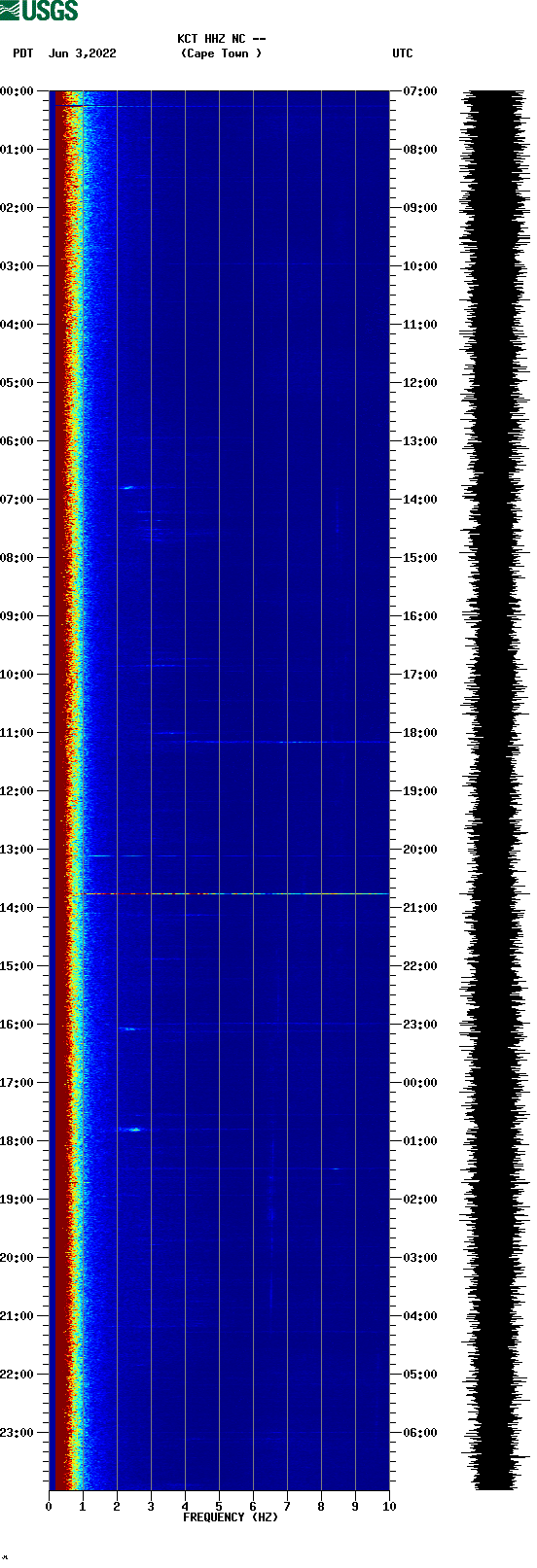Click the 04:00 PDT time label
The width and height of the screenshot is (537, 1568).
click(18, 325)
